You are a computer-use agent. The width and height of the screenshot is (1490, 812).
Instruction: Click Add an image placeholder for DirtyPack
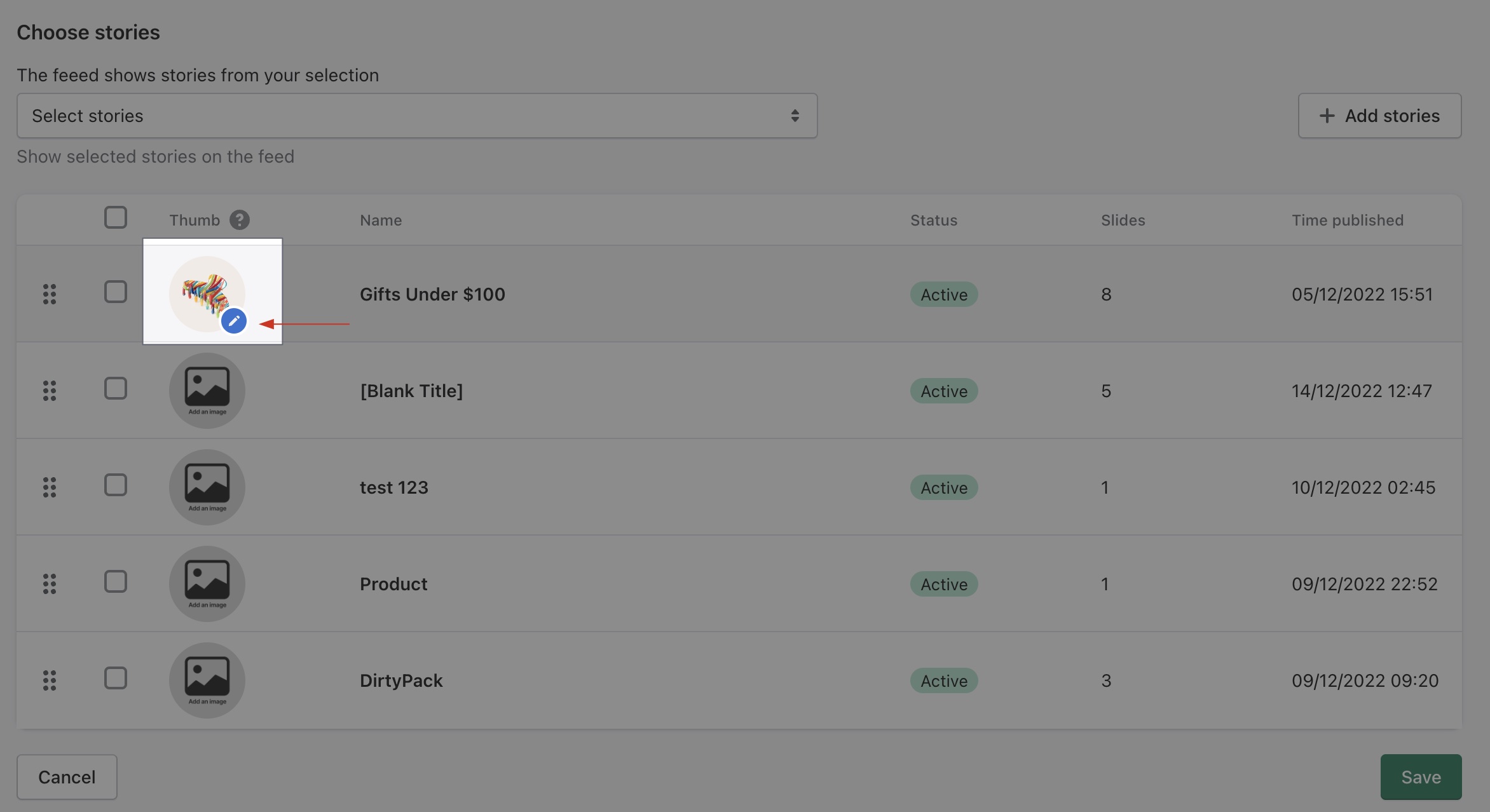coord(207,680)
